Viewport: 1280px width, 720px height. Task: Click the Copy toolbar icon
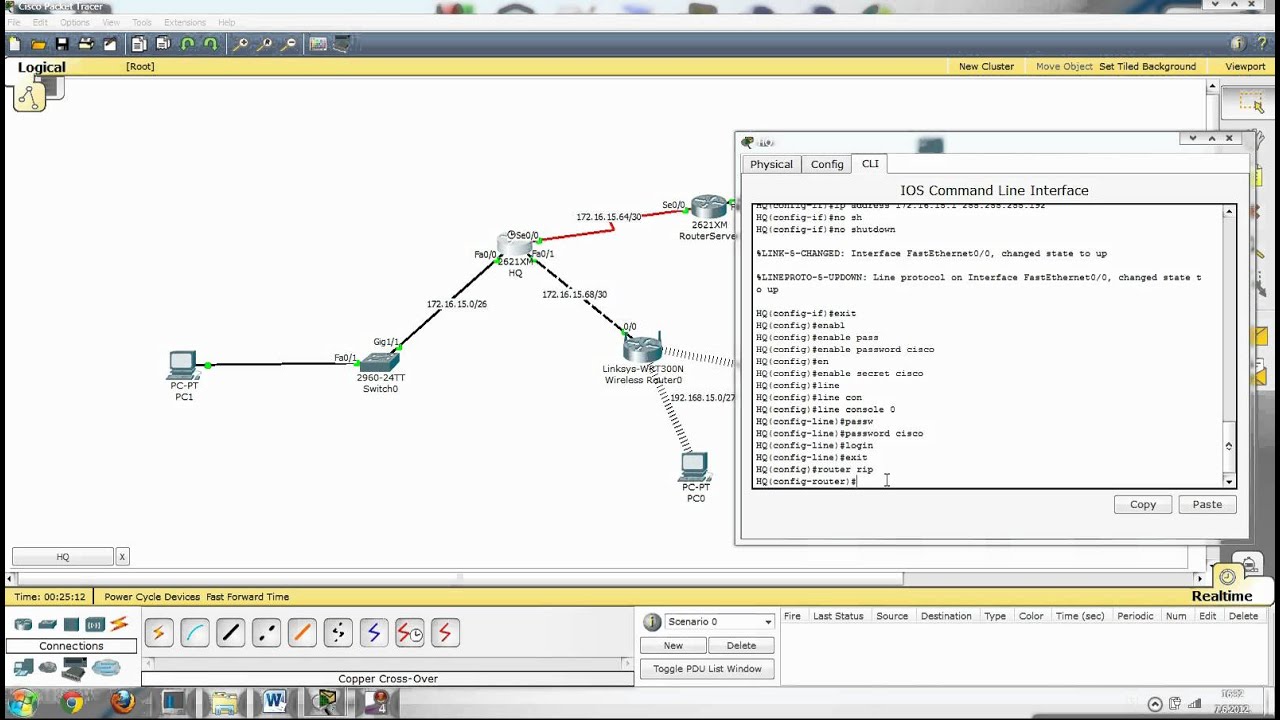click(x=139, y=44)
